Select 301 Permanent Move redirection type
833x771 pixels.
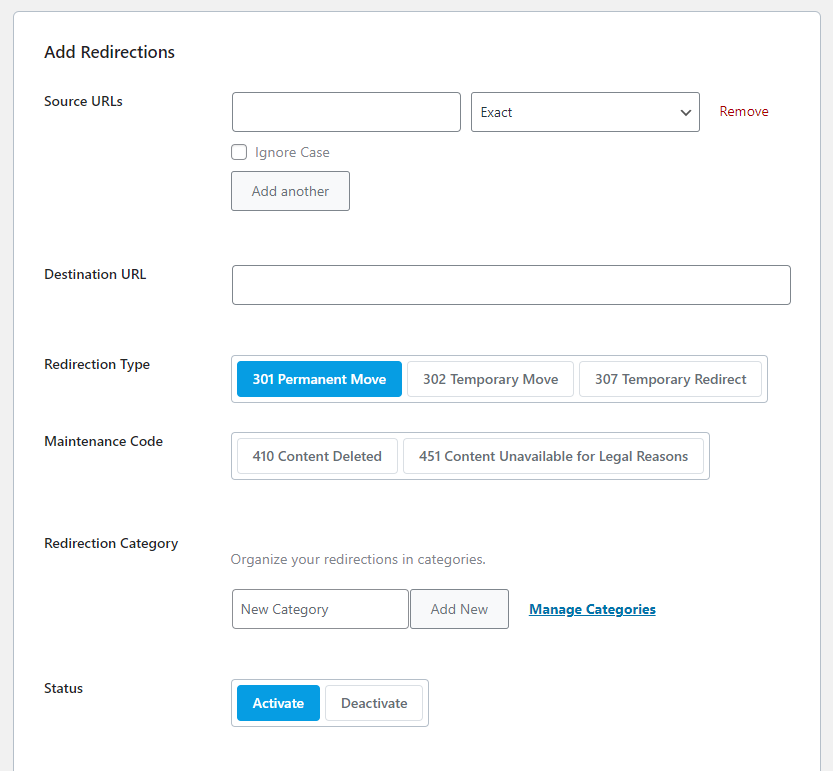(x=319, y=379)
